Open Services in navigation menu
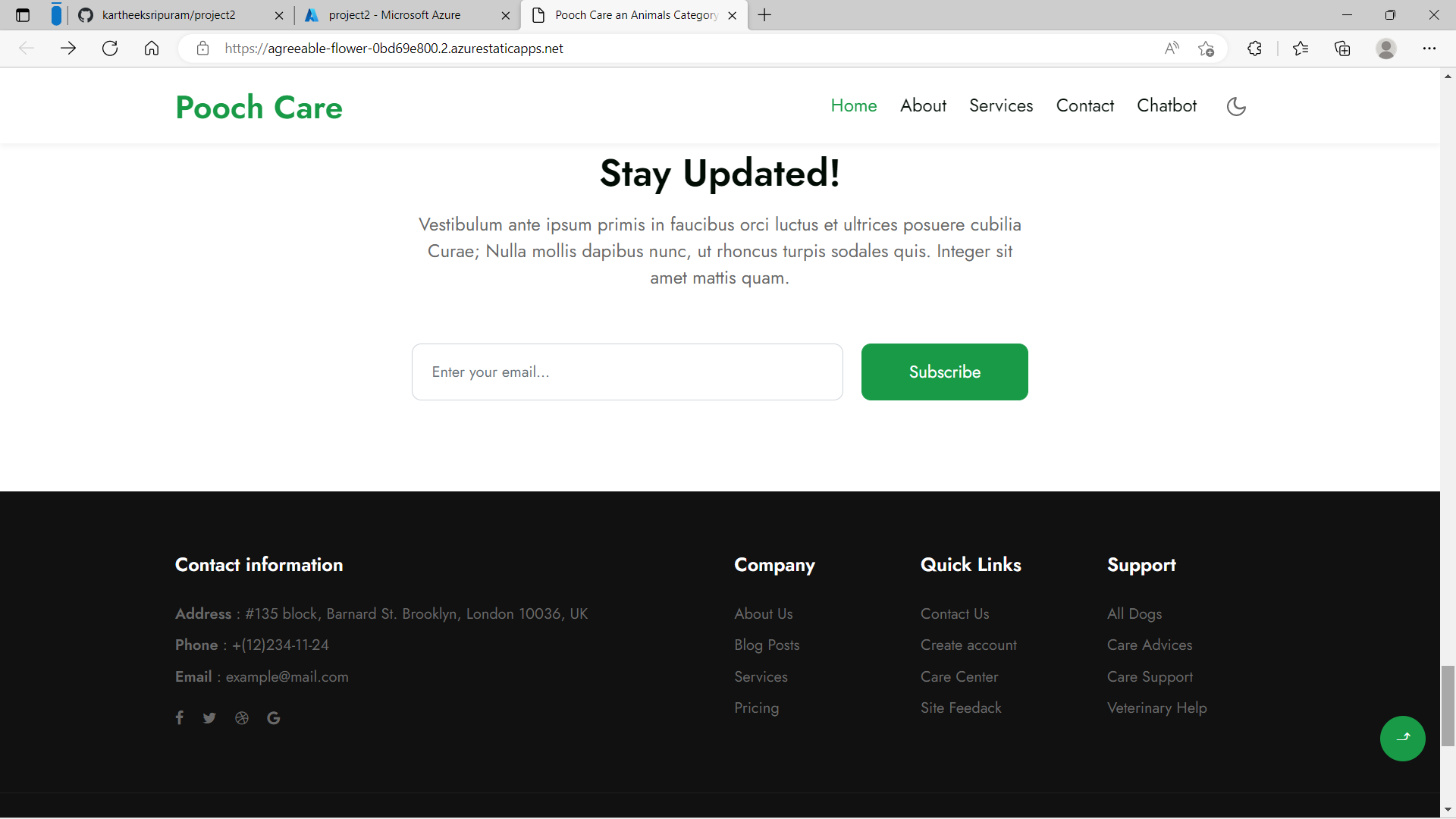1456x819 pixels. point(1001,105)
